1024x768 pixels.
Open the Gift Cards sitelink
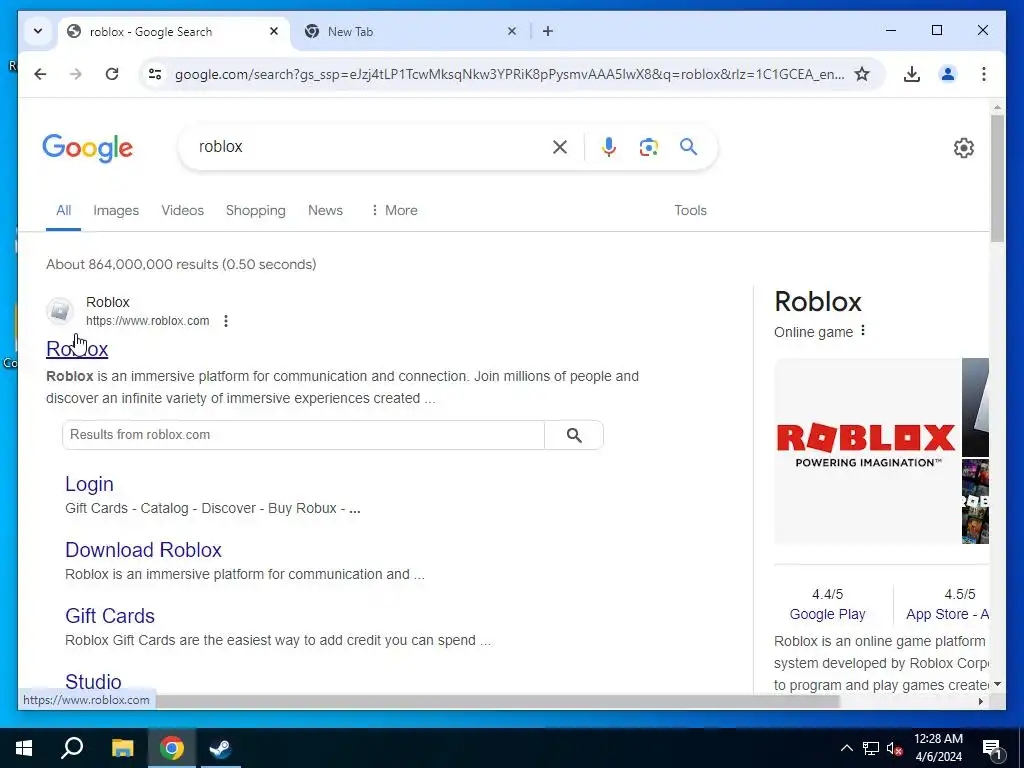(x=110, y=616)
